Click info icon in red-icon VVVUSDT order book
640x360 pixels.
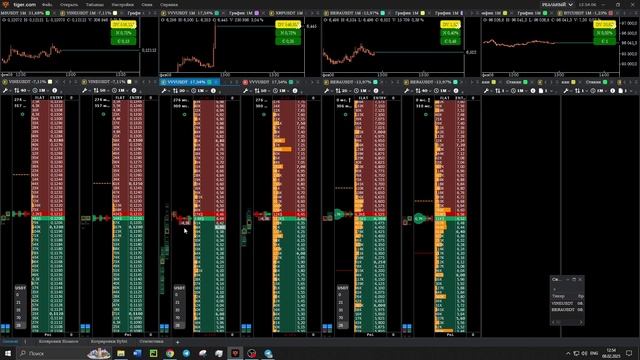pos(295,90)
